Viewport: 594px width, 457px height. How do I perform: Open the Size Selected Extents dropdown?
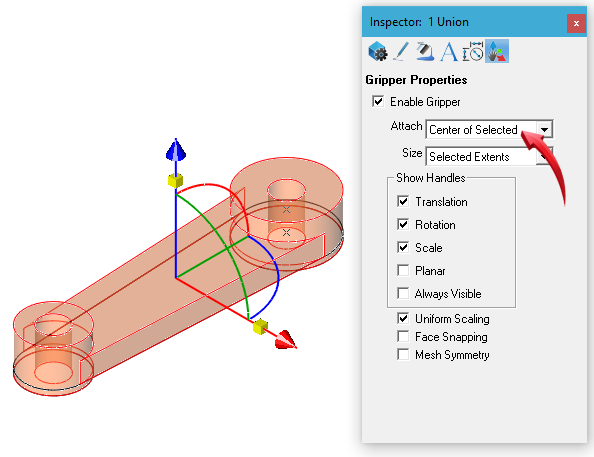coord(488,157)
